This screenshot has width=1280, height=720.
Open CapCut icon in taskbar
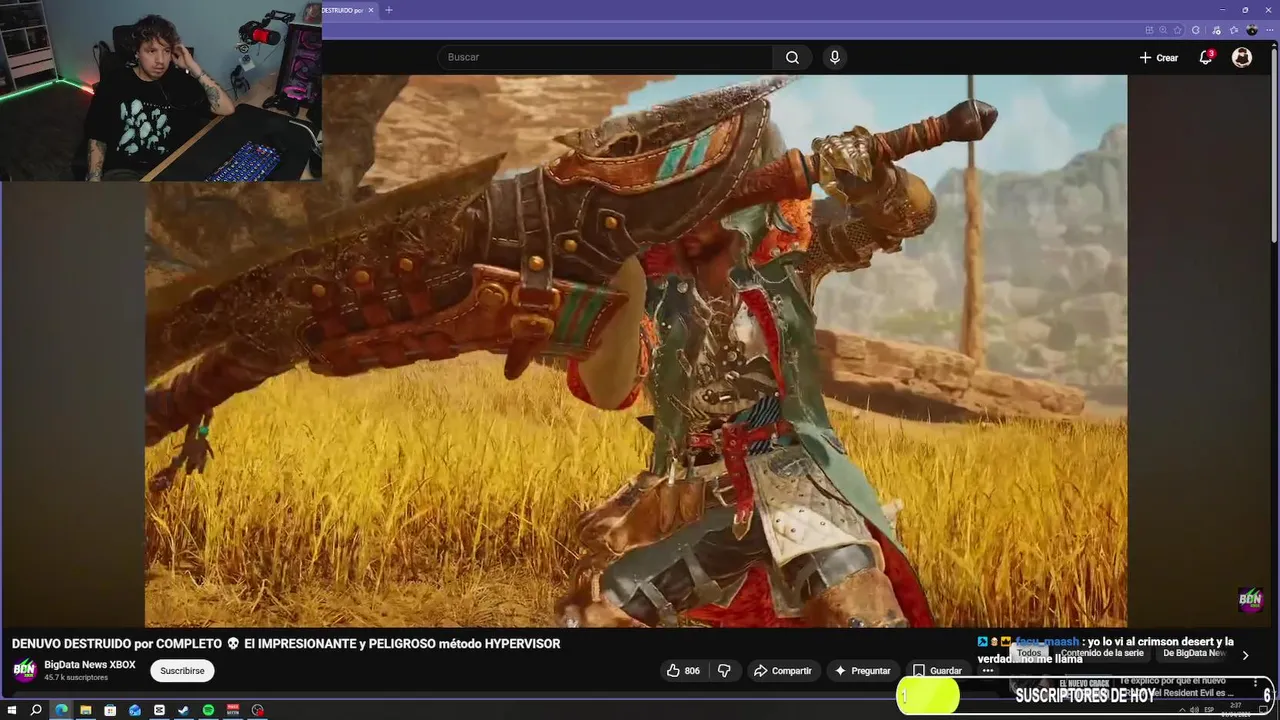(159, 710)
